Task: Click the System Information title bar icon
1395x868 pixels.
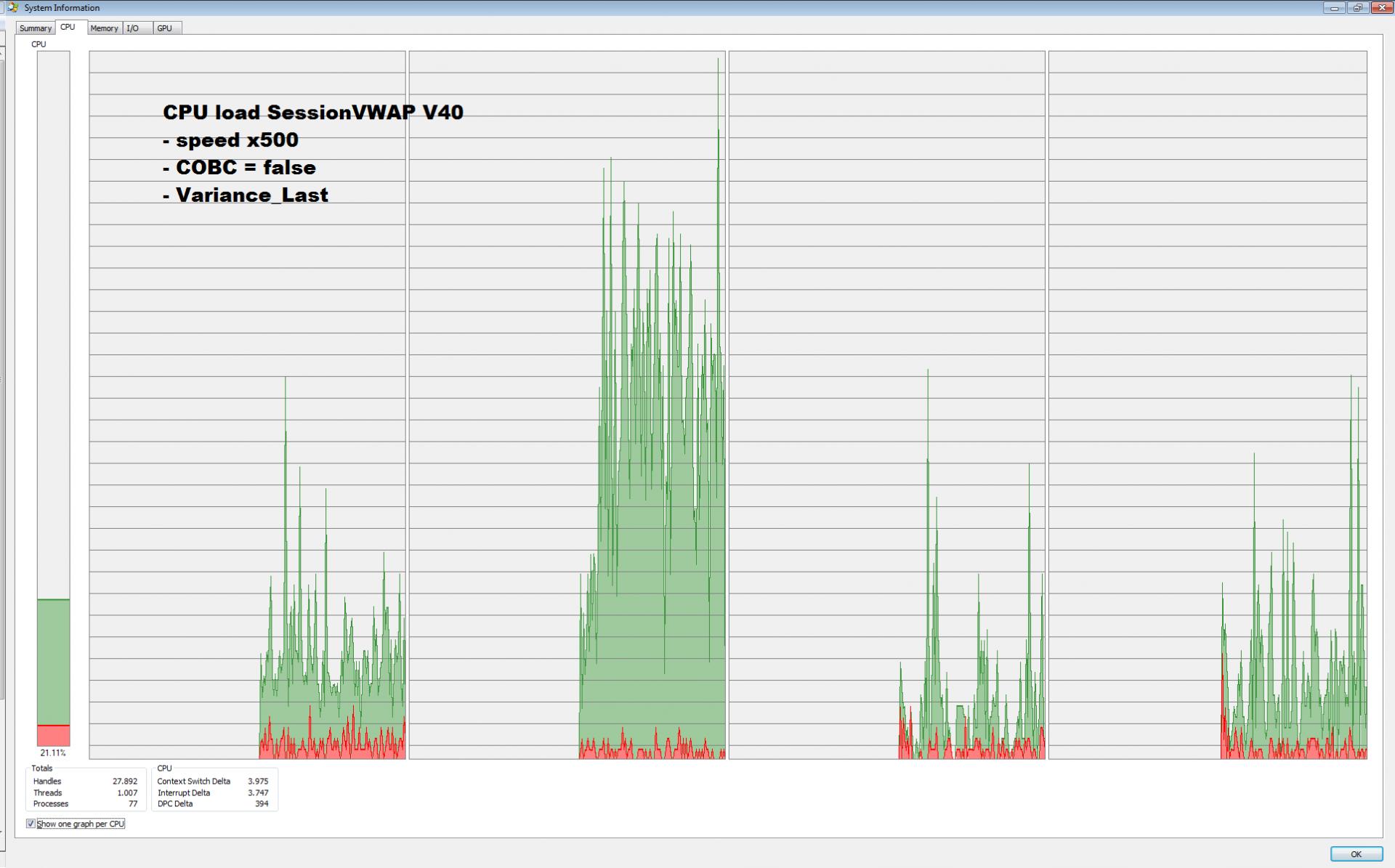Action: [12, 7]
